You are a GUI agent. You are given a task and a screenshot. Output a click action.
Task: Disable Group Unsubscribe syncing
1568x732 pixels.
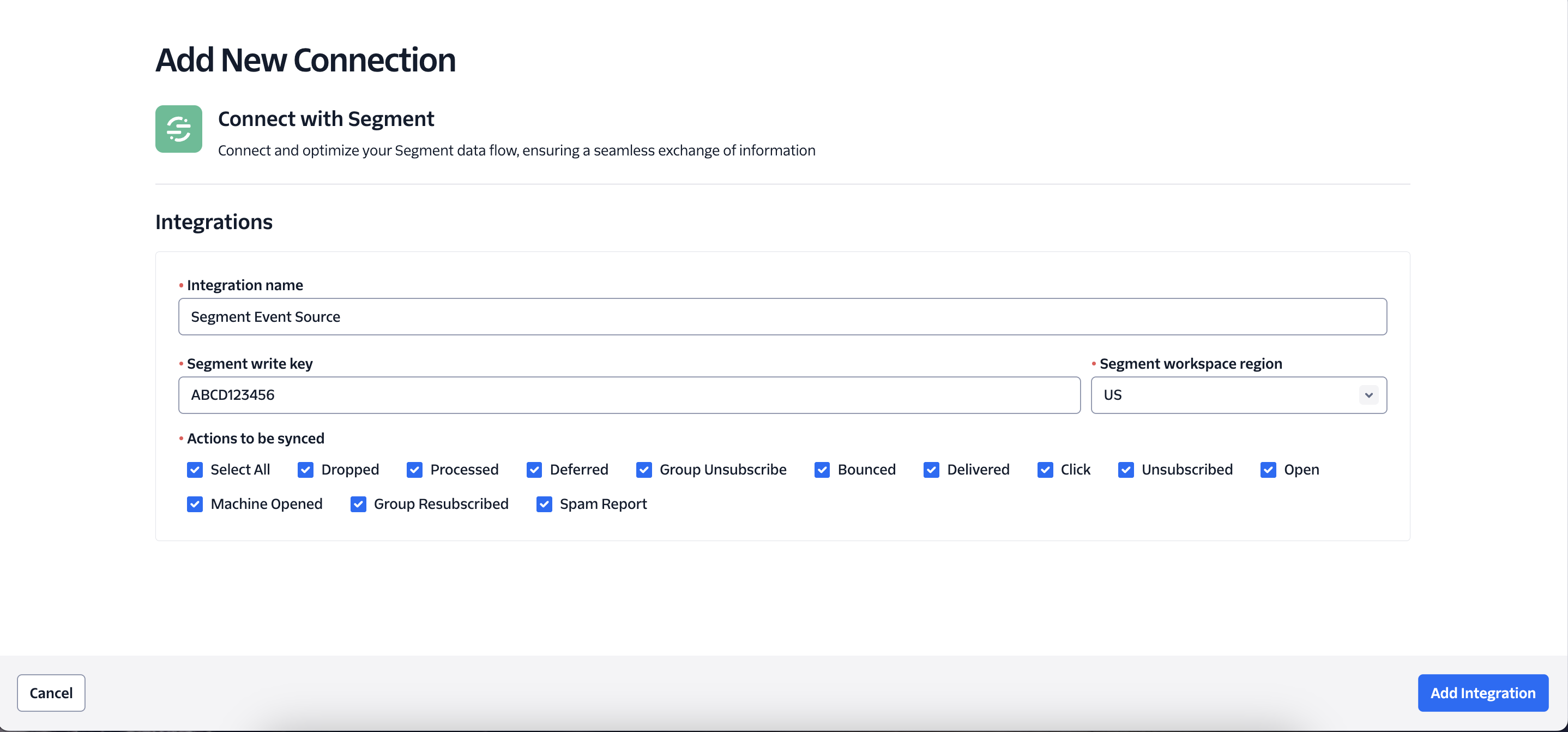pyautogui.click(x=644, y=470)
